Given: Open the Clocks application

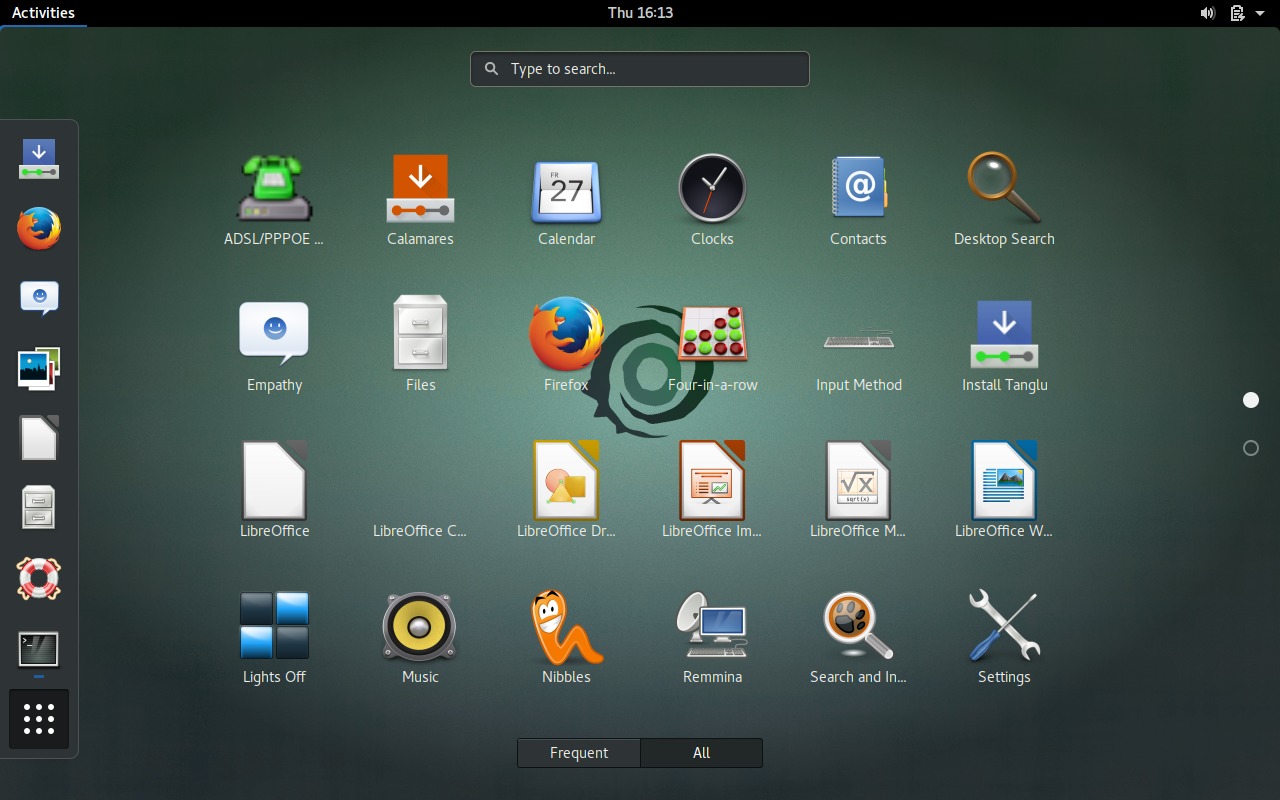Looking at the screenshot, I should pyautogui.click(x=712, y=187).
